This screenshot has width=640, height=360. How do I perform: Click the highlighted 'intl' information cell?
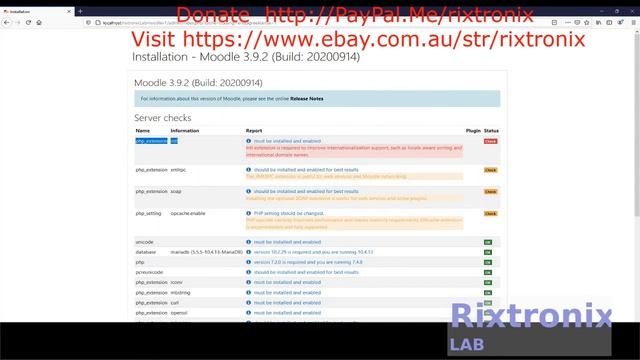[x=174, y=141]
